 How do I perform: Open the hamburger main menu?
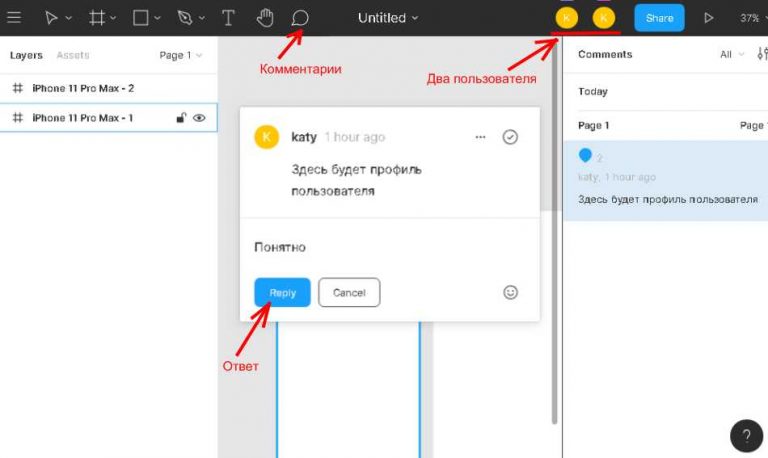(x=14, y=18)
